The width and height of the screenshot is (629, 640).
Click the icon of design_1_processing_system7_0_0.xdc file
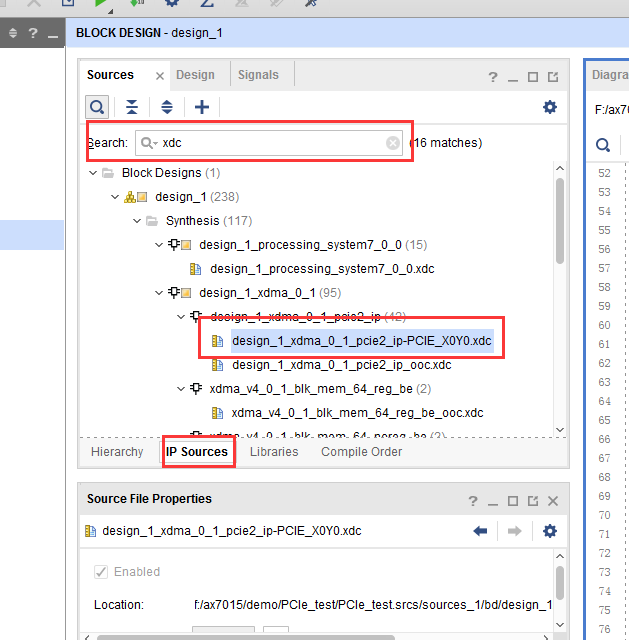click(x=196, y=269)
